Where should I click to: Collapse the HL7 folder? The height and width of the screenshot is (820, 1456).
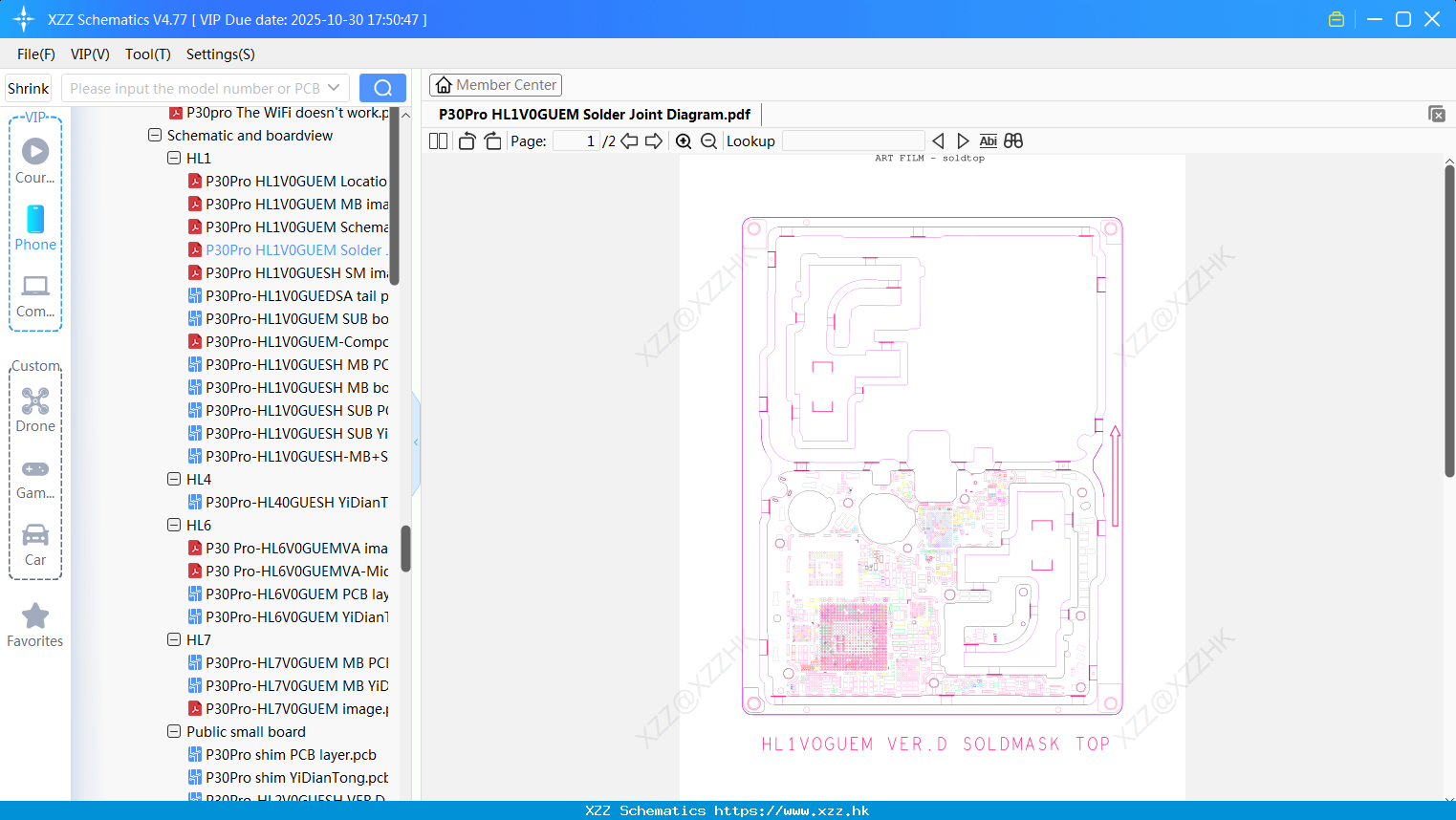tap(174, 640)
